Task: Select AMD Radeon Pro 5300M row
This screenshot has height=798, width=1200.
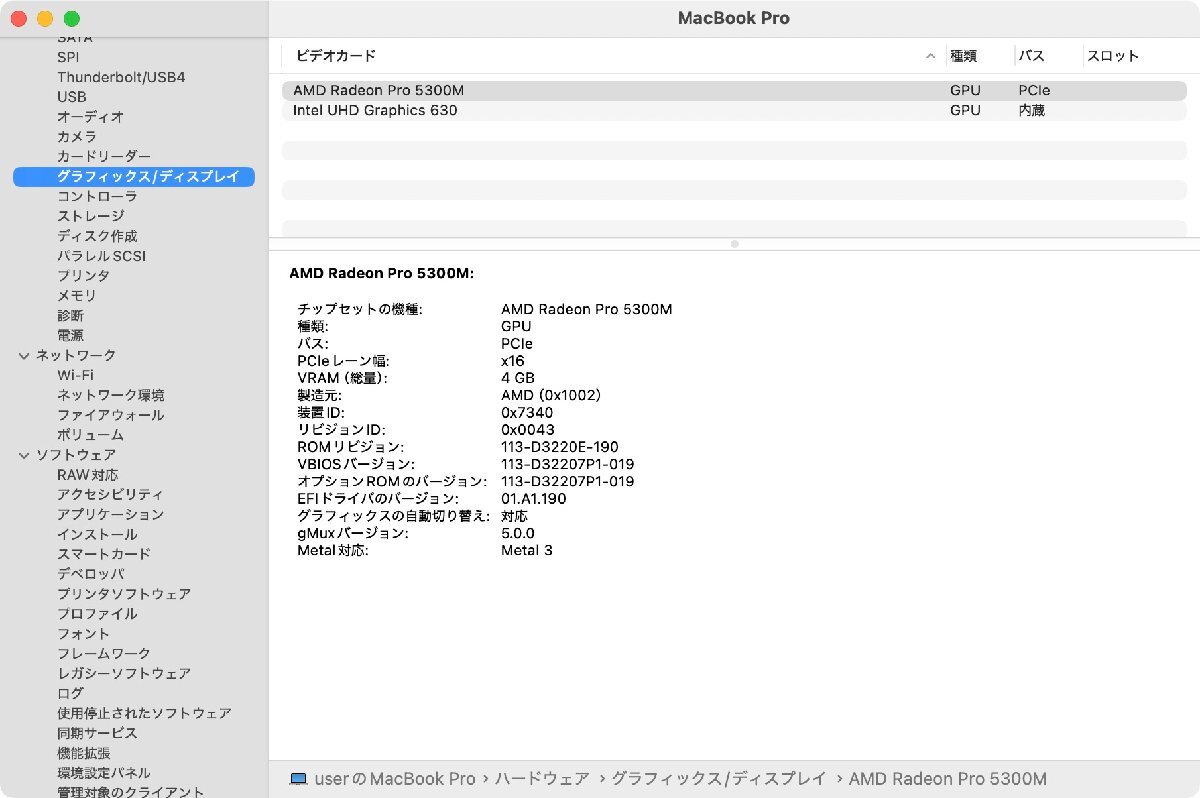Action: click(734, 90)
